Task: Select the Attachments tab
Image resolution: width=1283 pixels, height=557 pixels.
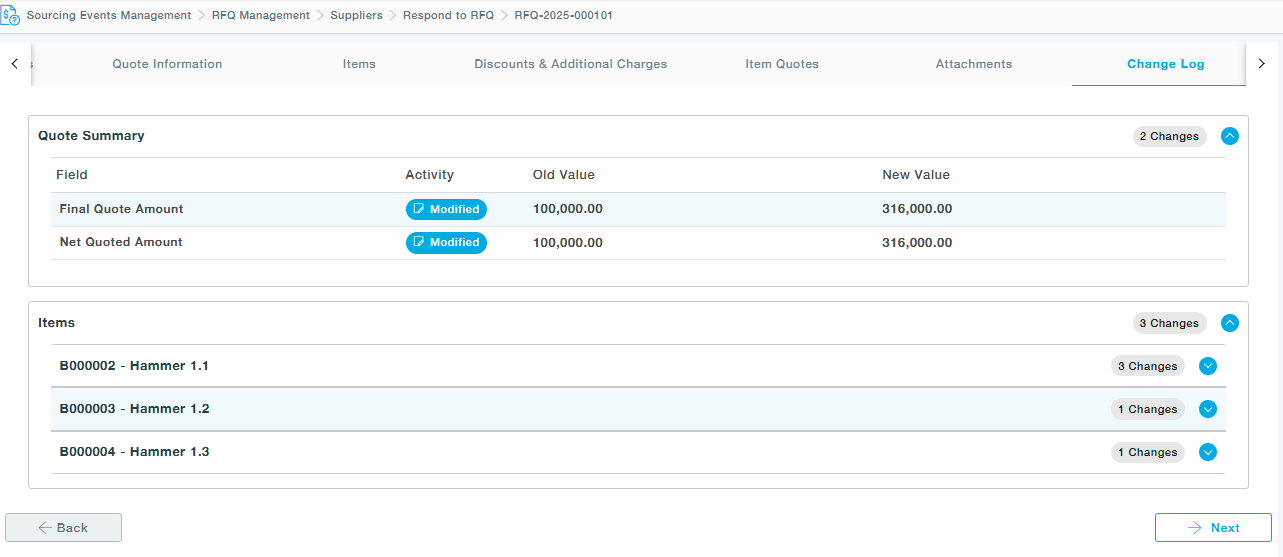Action: click(x=973, y=64)
